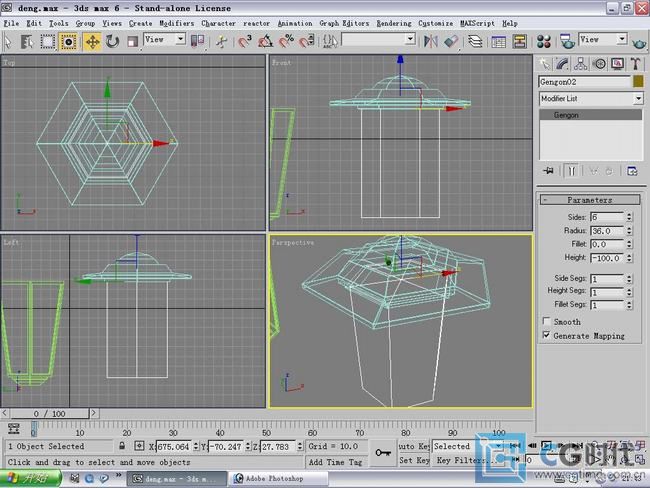
Task: Click Use Pivot Point Center icon
Action: 197,41
